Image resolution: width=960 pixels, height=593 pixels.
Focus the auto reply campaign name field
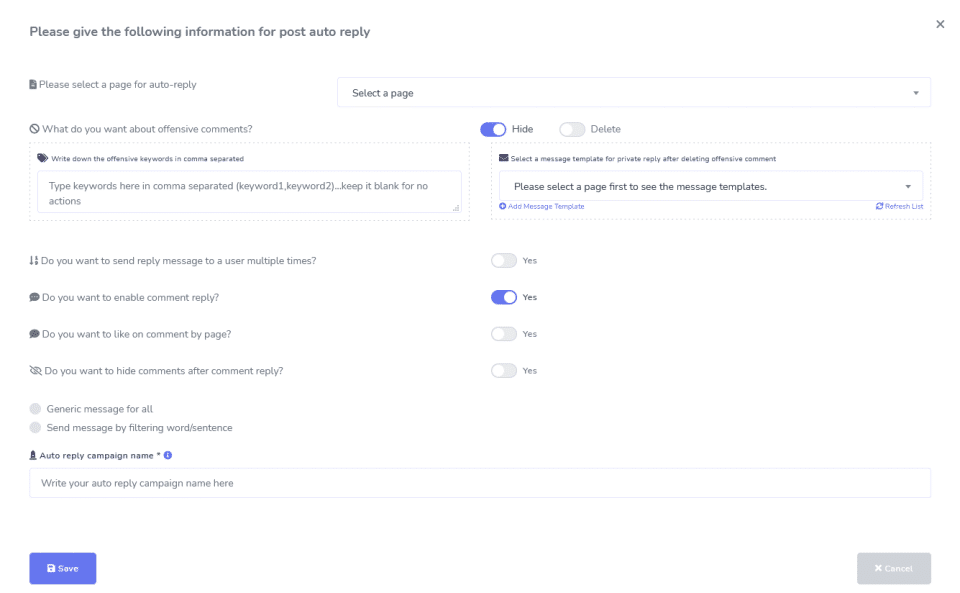click(x=480, y=483)
